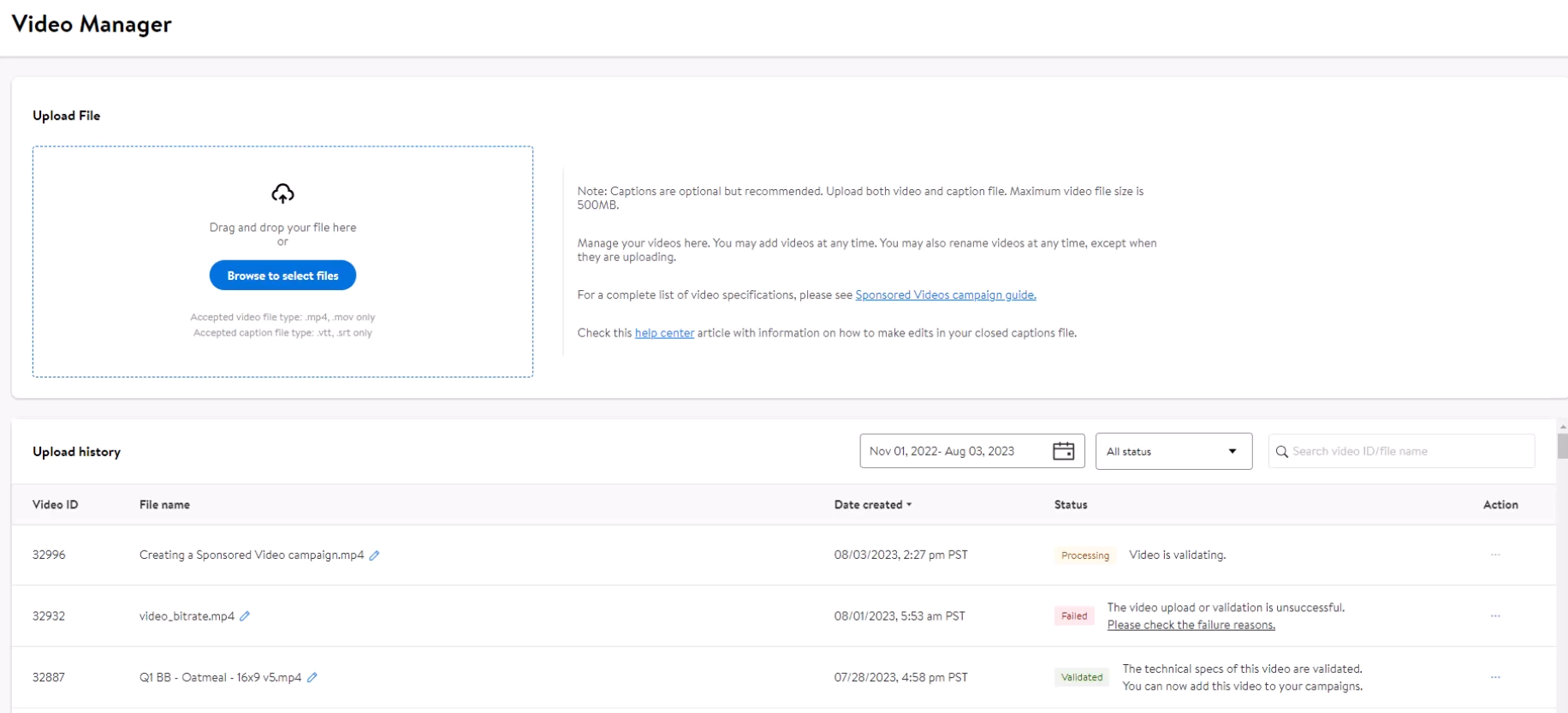Expand the All status dropdown

[1173, 451]
